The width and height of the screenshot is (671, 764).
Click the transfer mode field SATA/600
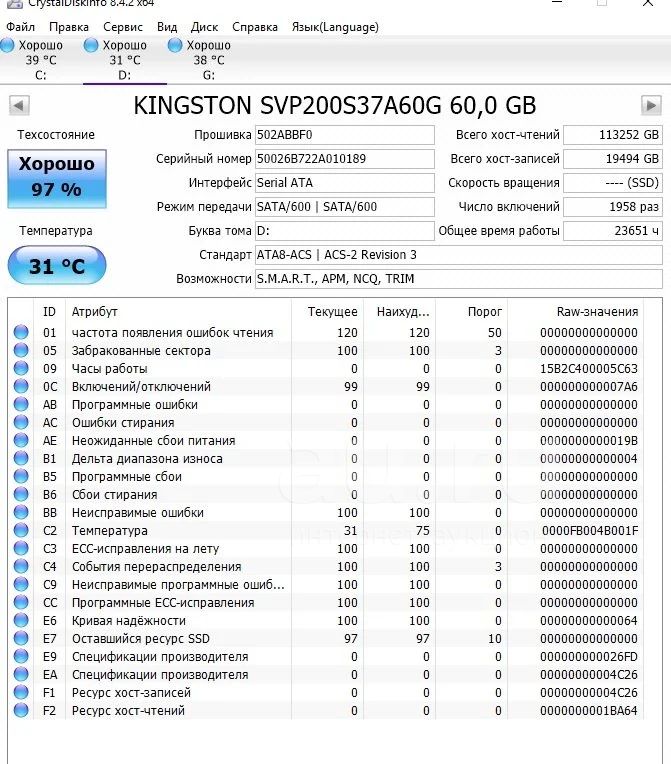(345, 207)
